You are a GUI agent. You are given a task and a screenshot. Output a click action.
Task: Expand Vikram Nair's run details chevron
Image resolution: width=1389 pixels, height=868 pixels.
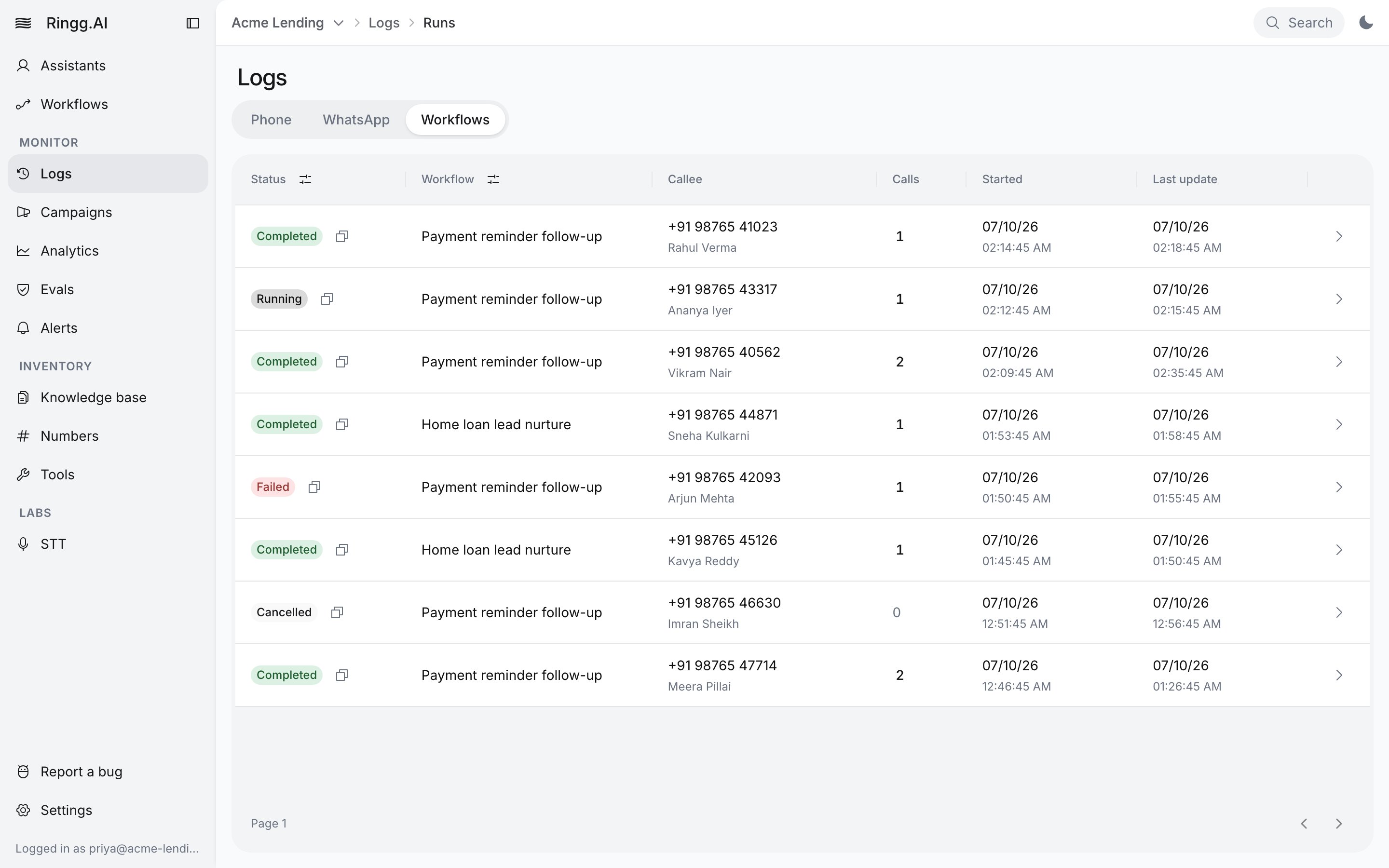1338,362
